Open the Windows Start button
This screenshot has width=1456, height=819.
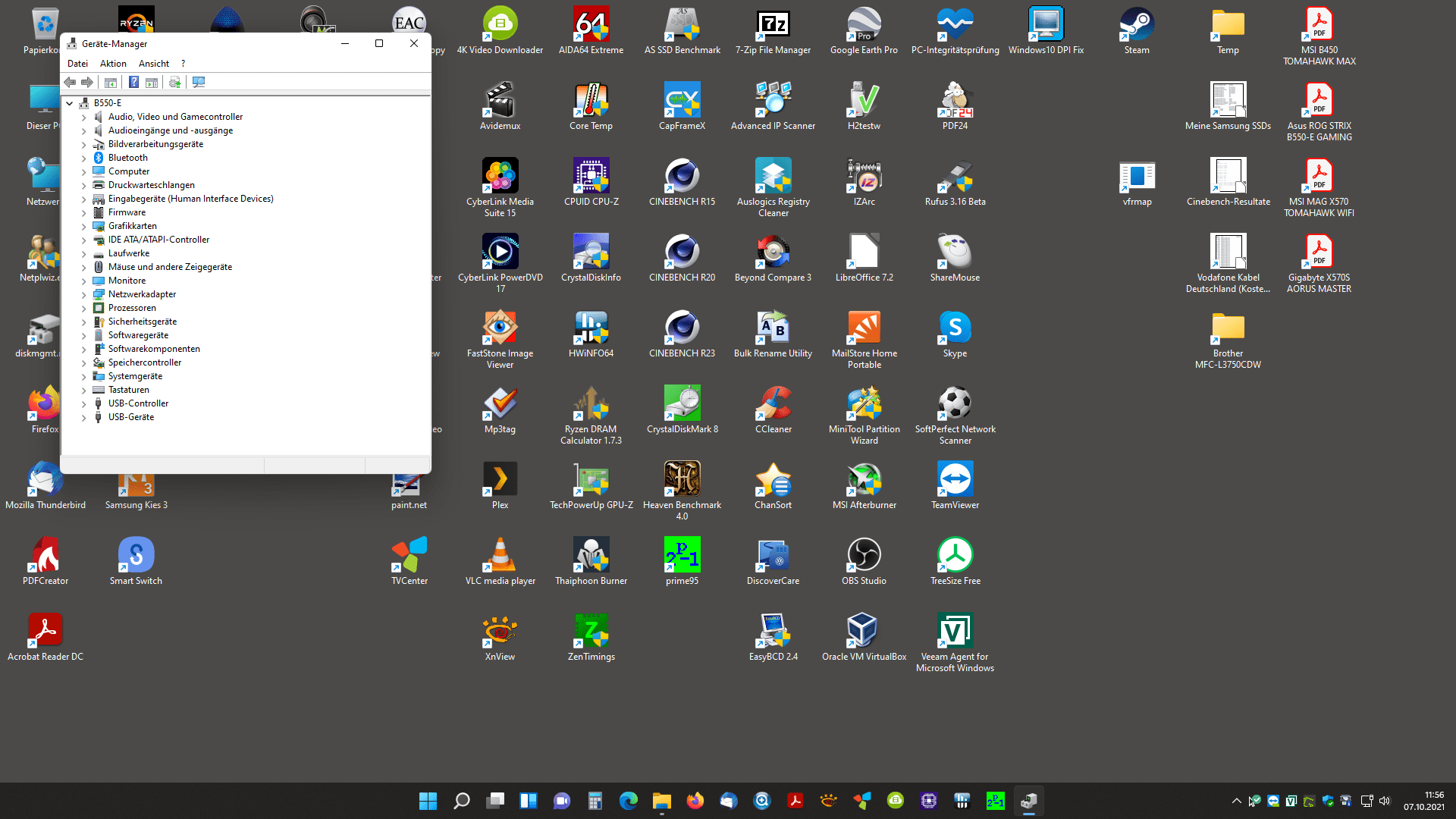[428, 801]
